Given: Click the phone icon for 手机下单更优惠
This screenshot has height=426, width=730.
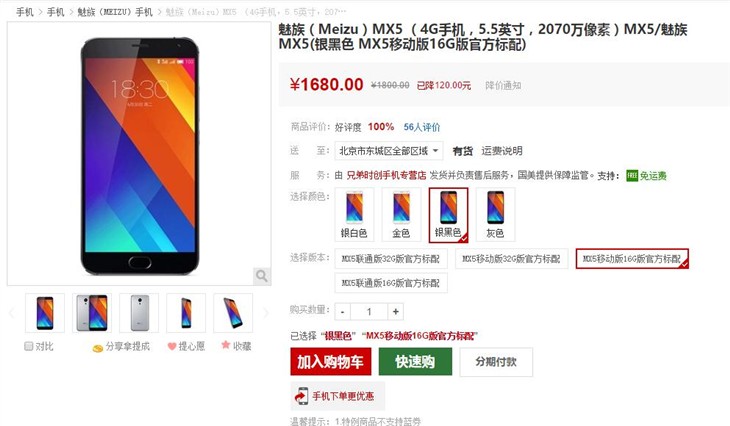Looking at the screenshot, I should click(x=301, y=396).
